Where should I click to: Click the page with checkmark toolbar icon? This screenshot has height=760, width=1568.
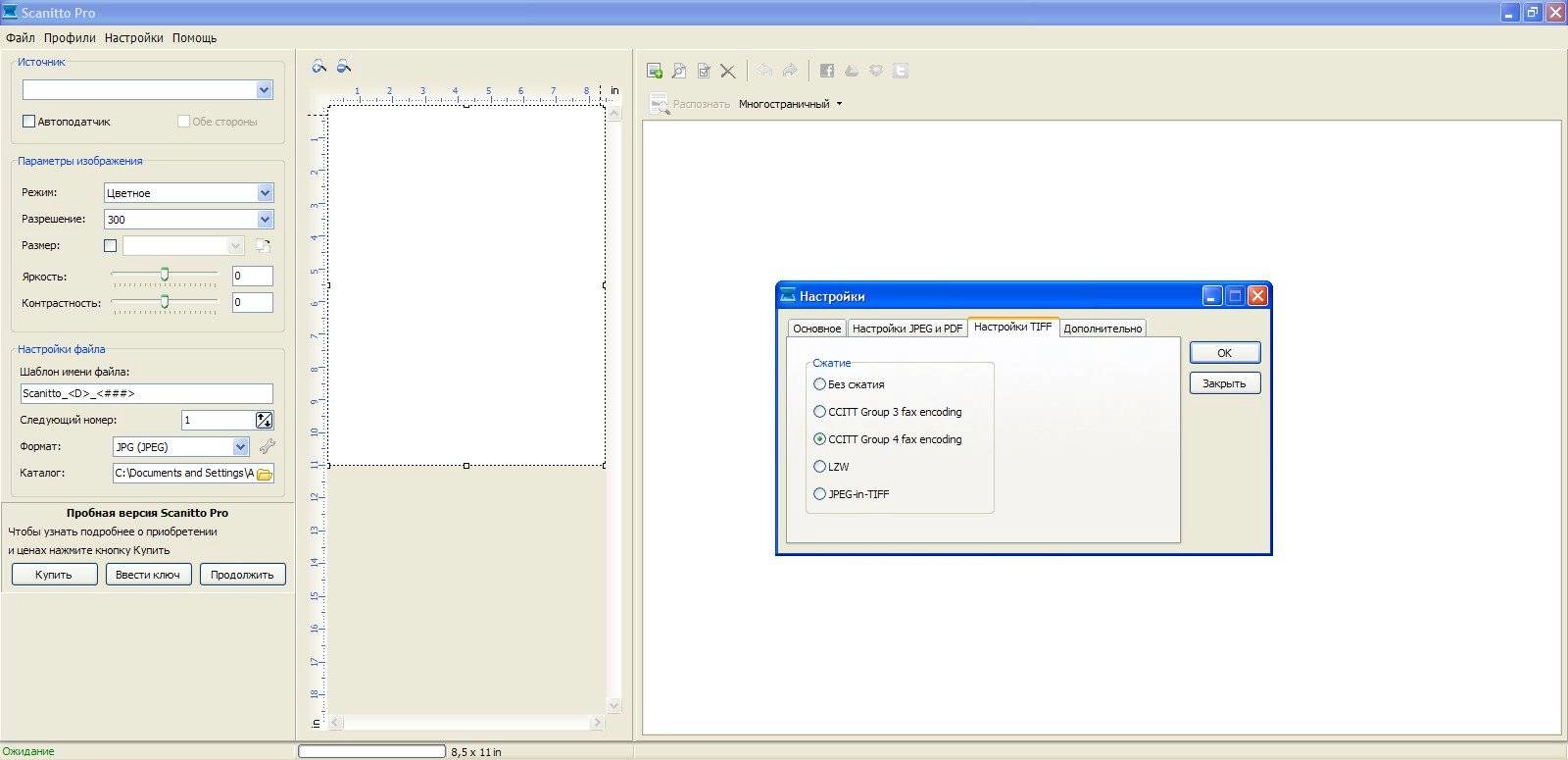pyautogui.click(x=704, y=71)
